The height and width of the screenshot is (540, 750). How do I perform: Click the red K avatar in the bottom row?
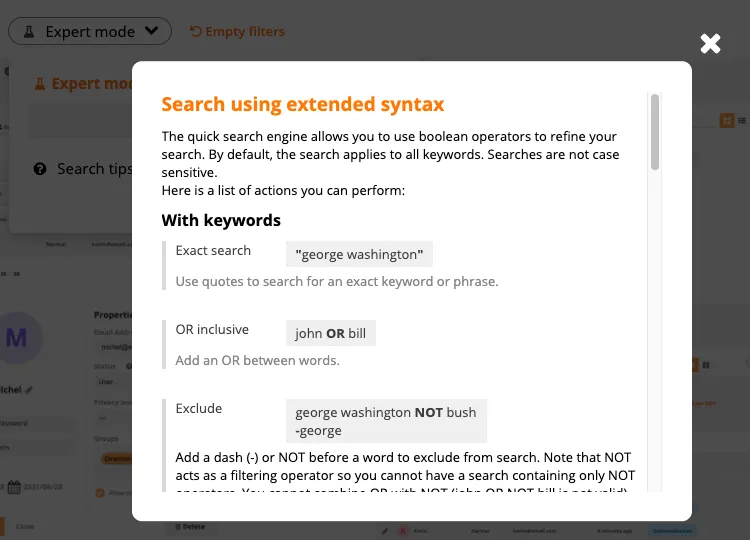pos(403,531)
